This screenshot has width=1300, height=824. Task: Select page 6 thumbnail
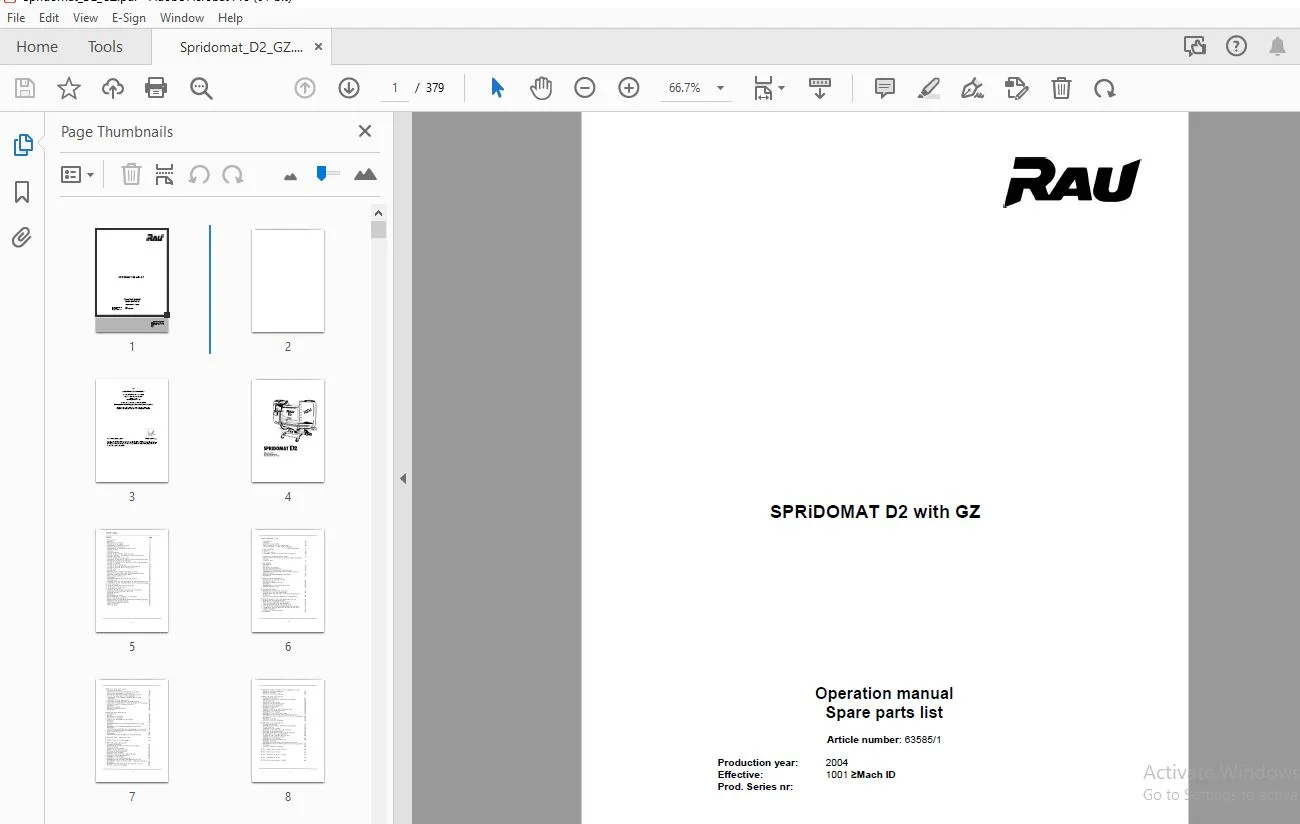click(288, 580)
